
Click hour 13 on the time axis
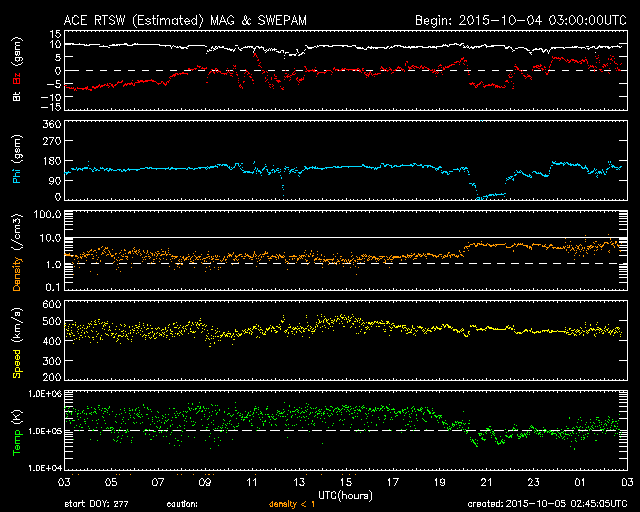[x=299, y=482]
